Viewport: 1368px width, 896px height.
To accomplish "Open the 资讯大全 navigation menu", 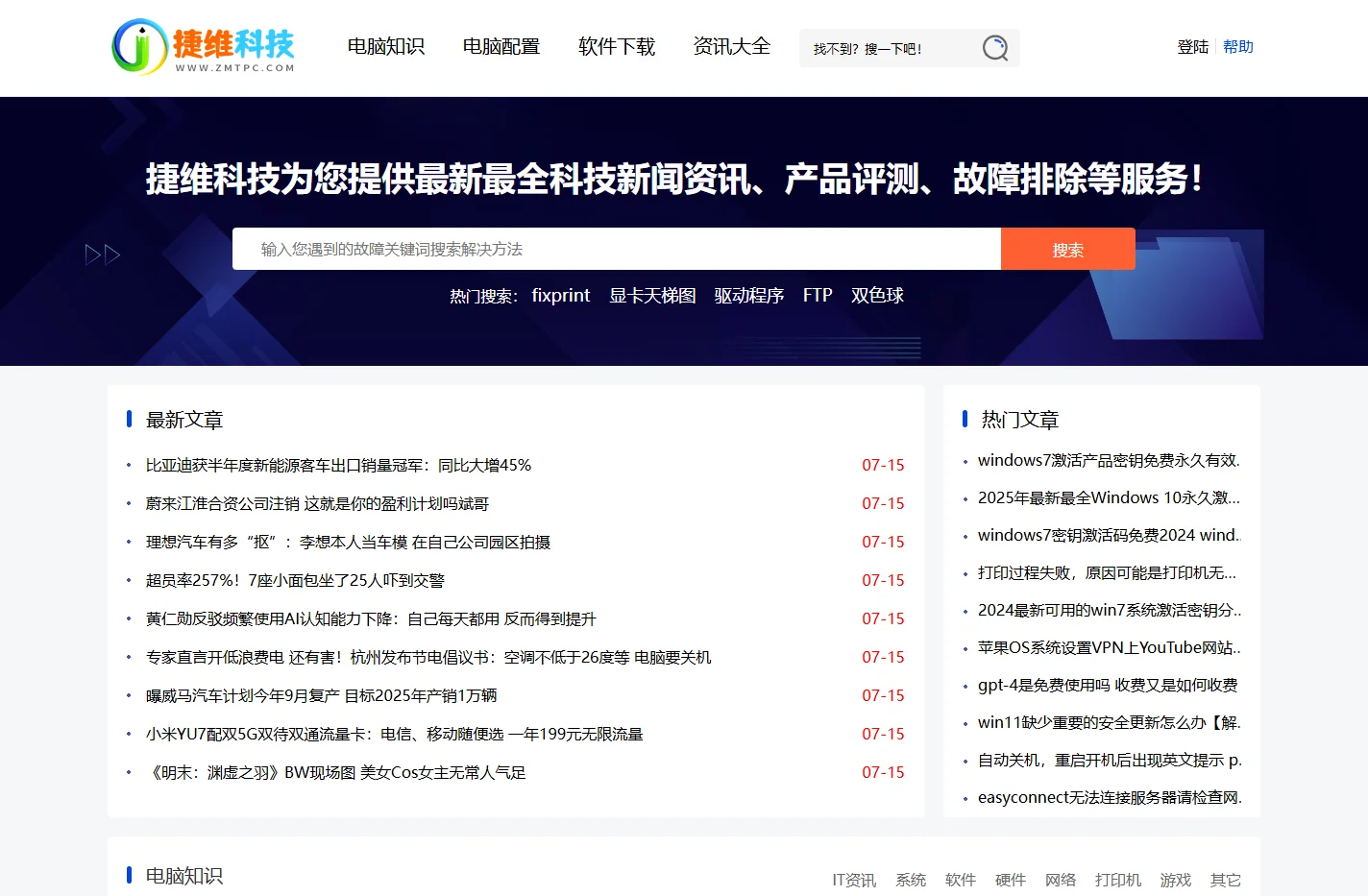I will pyautogui.click(x=732, y=46).
